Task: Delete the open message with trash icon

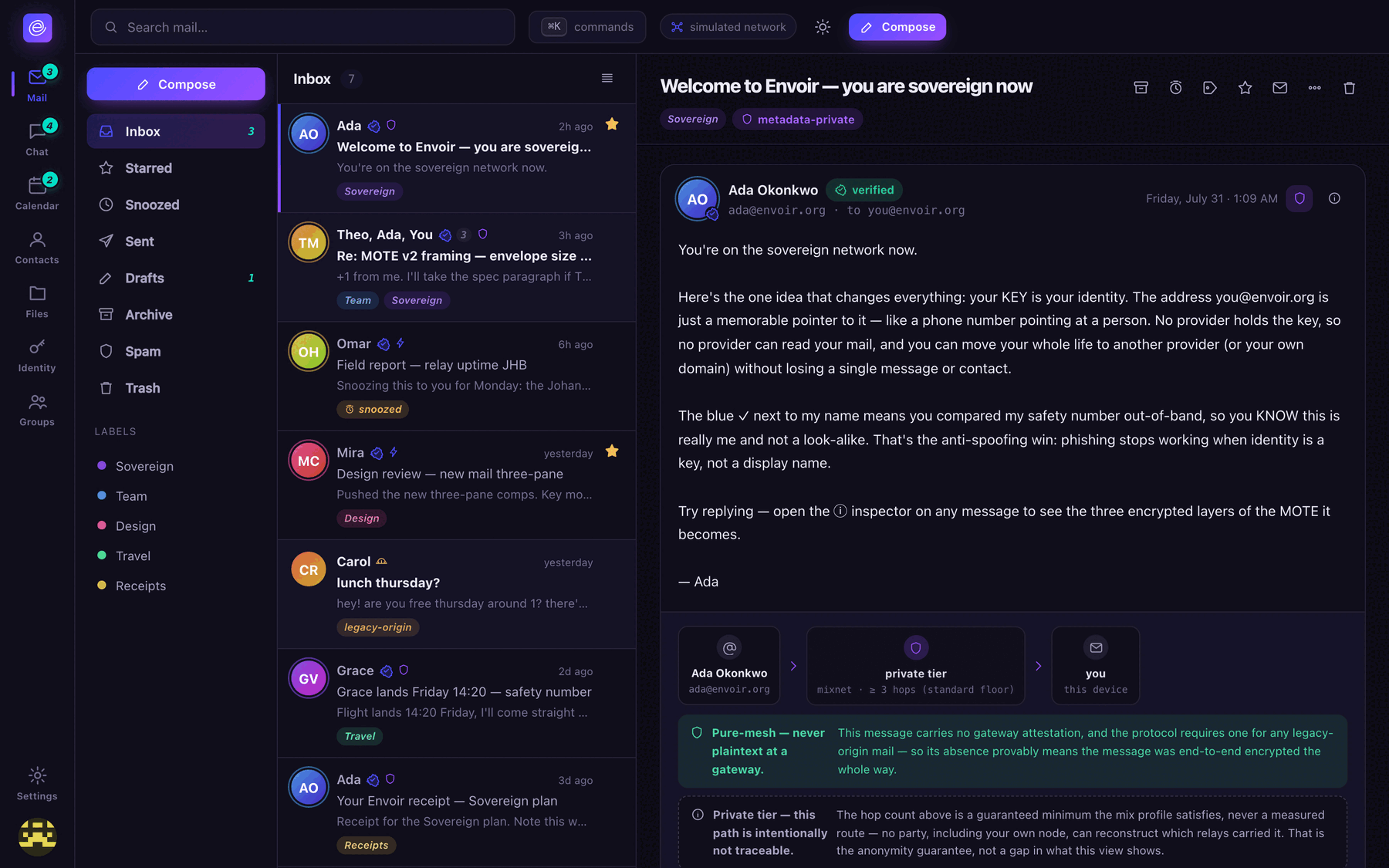Action: coord(1349,88)
